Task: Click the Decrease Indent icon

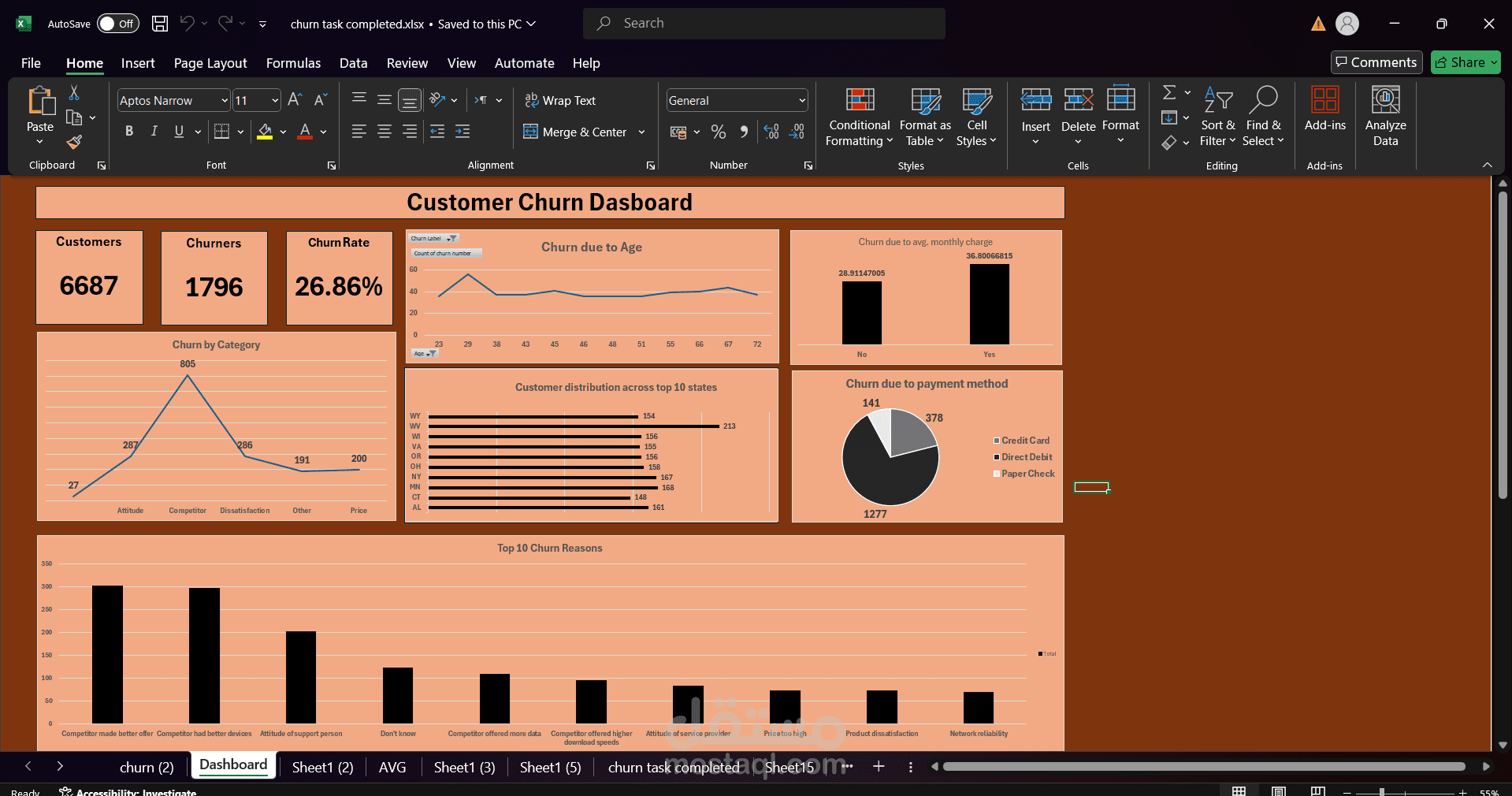Action: 437,132
